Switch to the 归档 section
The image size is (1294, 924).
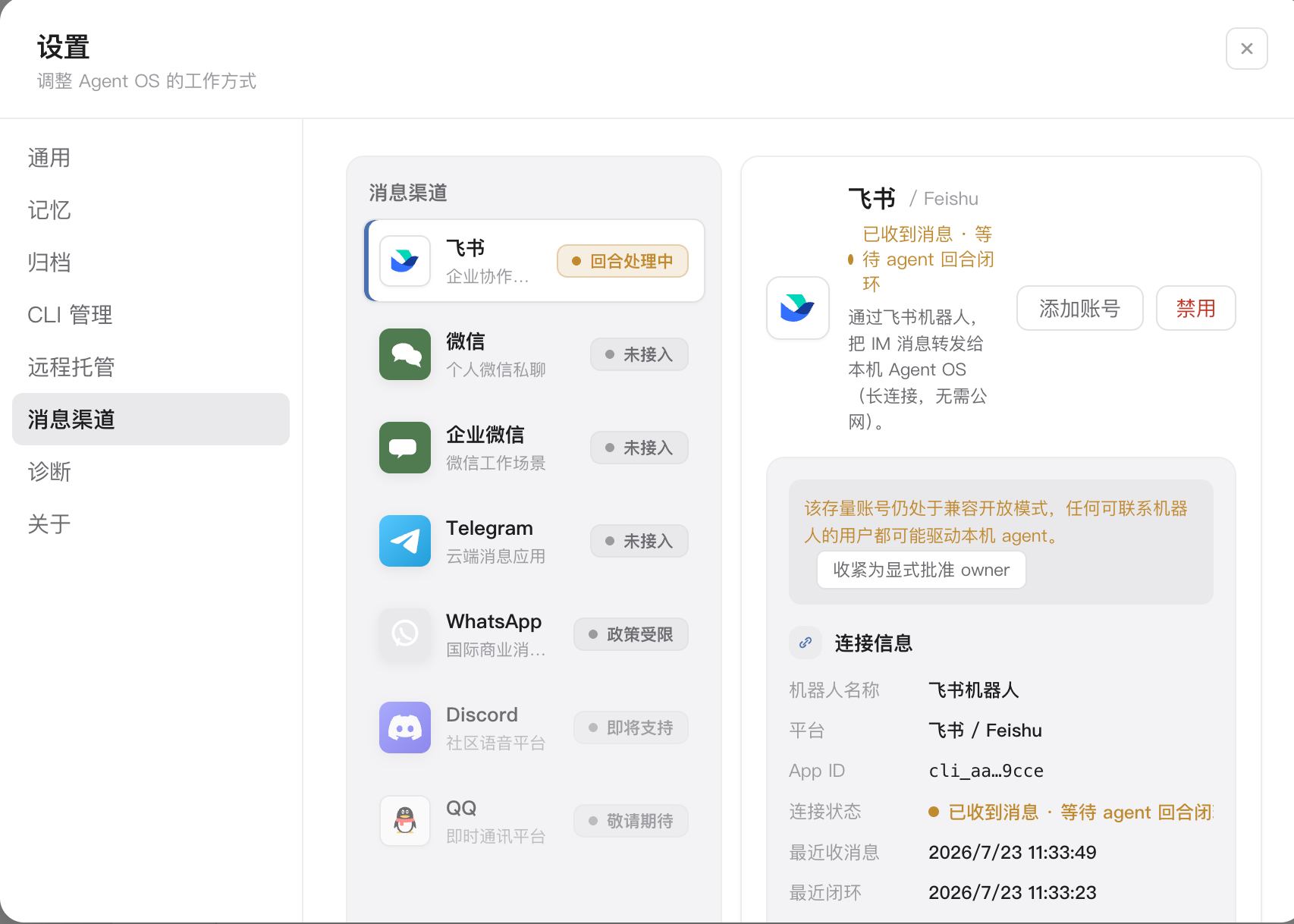(151, 262)
